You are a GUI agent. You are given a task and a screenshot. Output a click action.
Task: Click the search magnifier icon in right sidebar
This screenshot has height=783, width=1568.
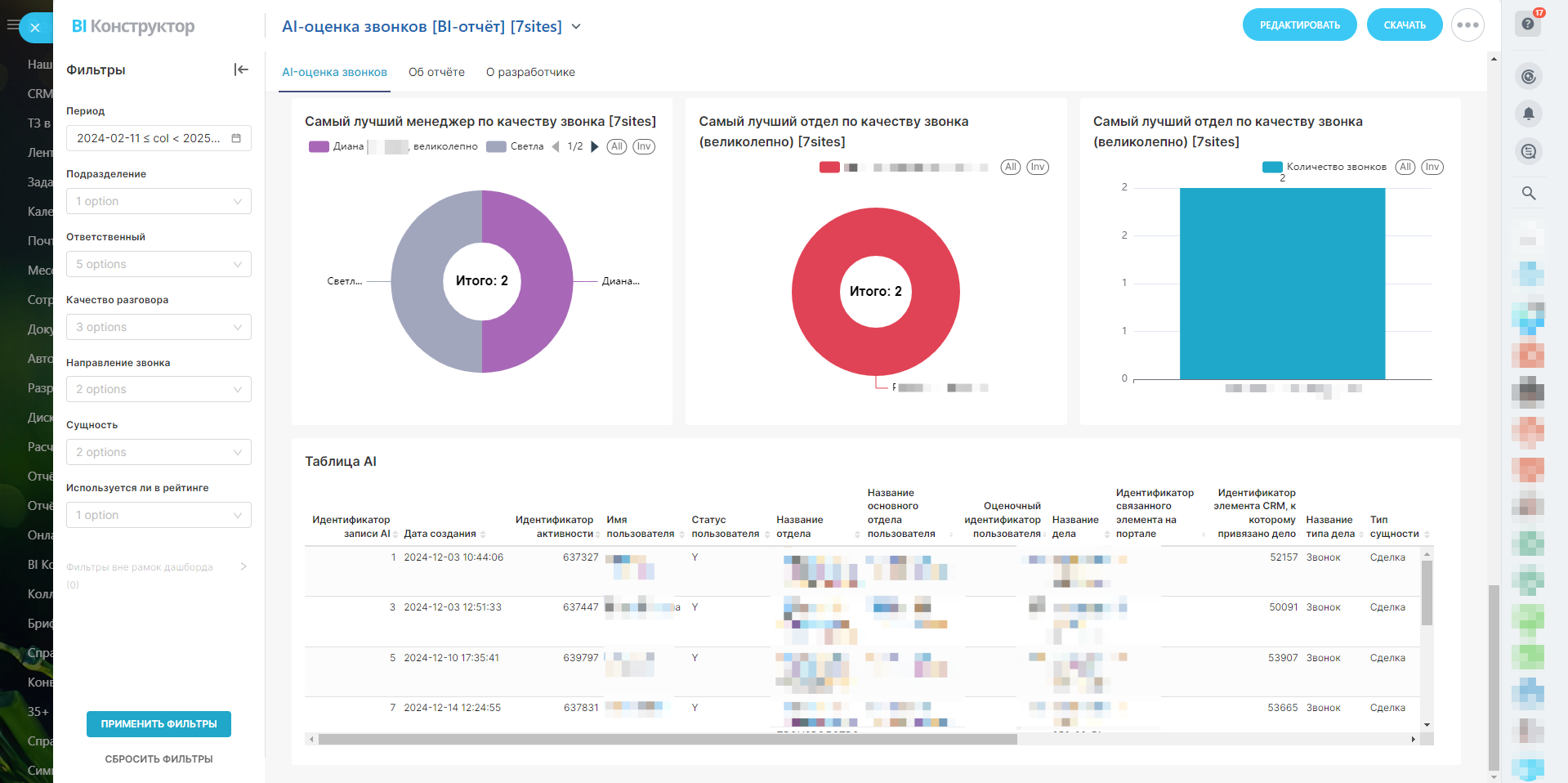point(1528,193)
